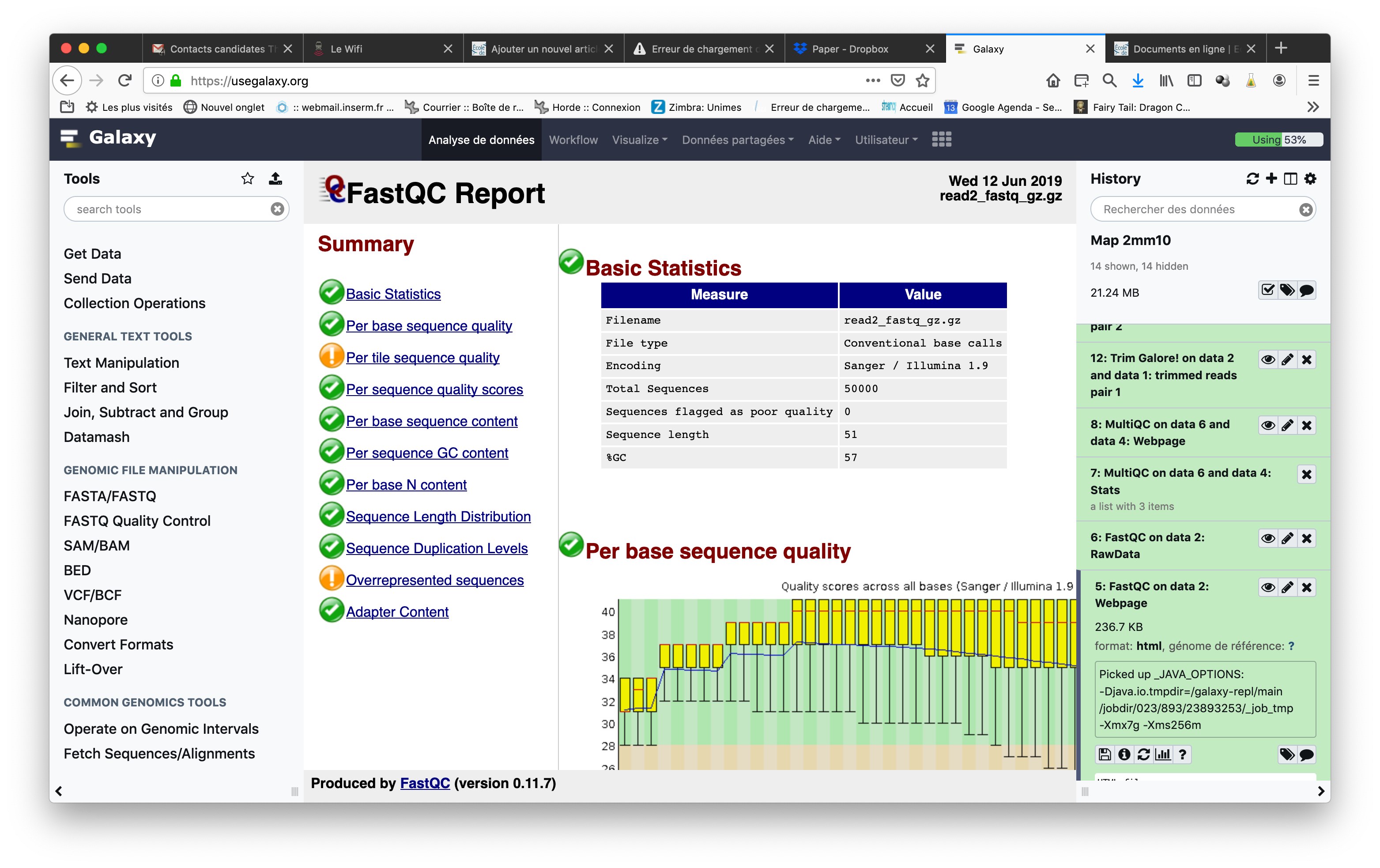Edit attributes of Trim Galore dataset 12
The image size is (1380, 868).
[x=1287, y=359]
